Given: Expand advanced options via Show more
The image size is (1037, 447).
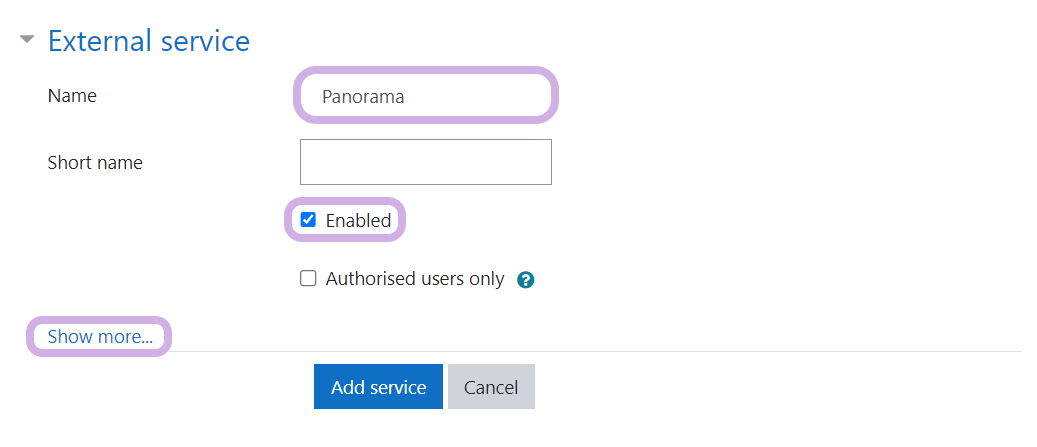Looking at the screenshot, I should tap(100, 337).
